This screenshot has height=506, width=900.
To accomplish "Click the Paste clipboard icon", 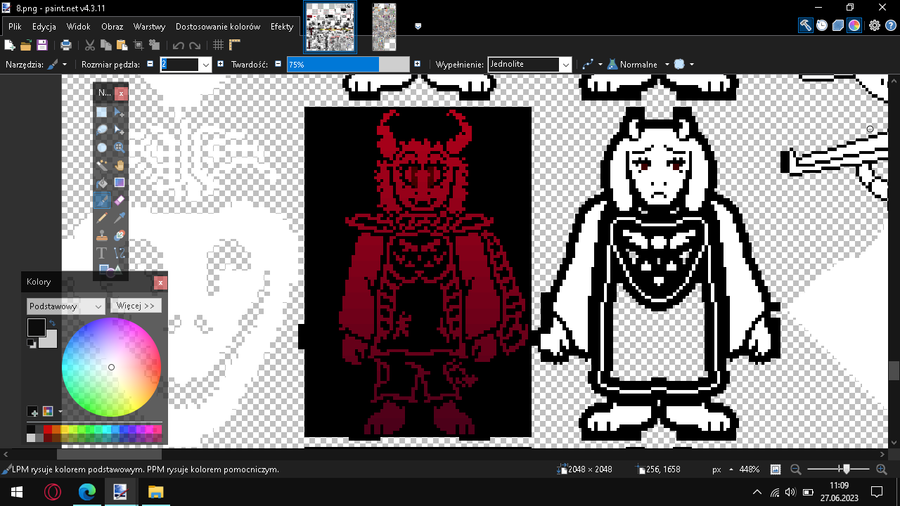I will click(x=122, y=45).
